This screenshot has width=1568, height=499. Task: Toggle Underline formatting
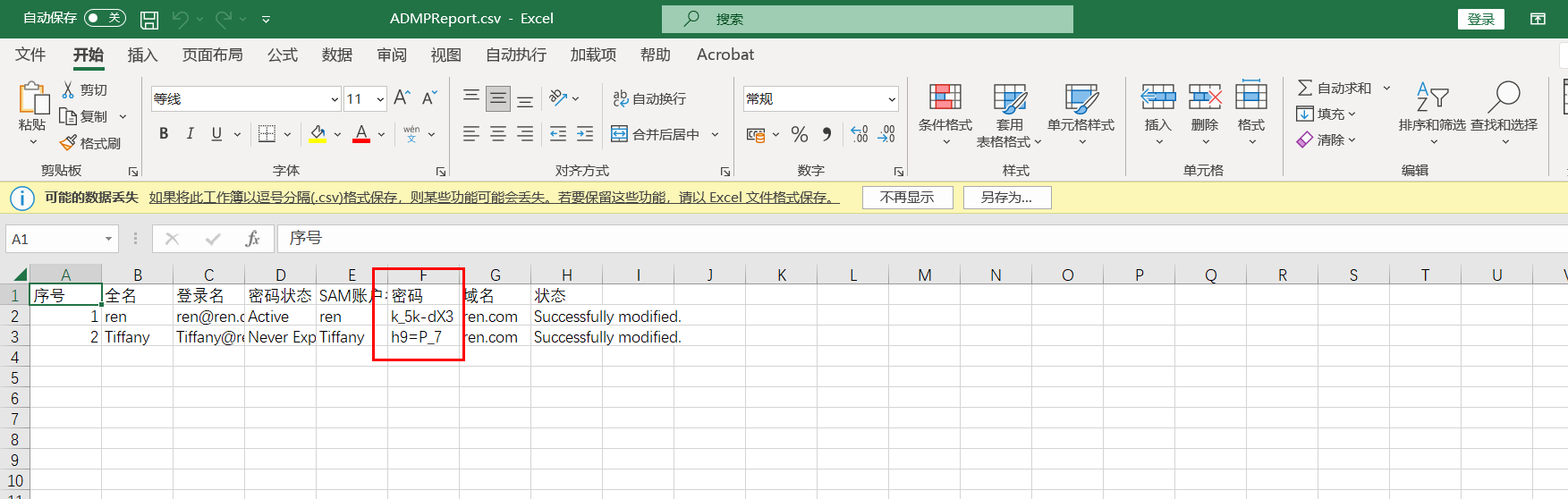click(x=216, y=134)
